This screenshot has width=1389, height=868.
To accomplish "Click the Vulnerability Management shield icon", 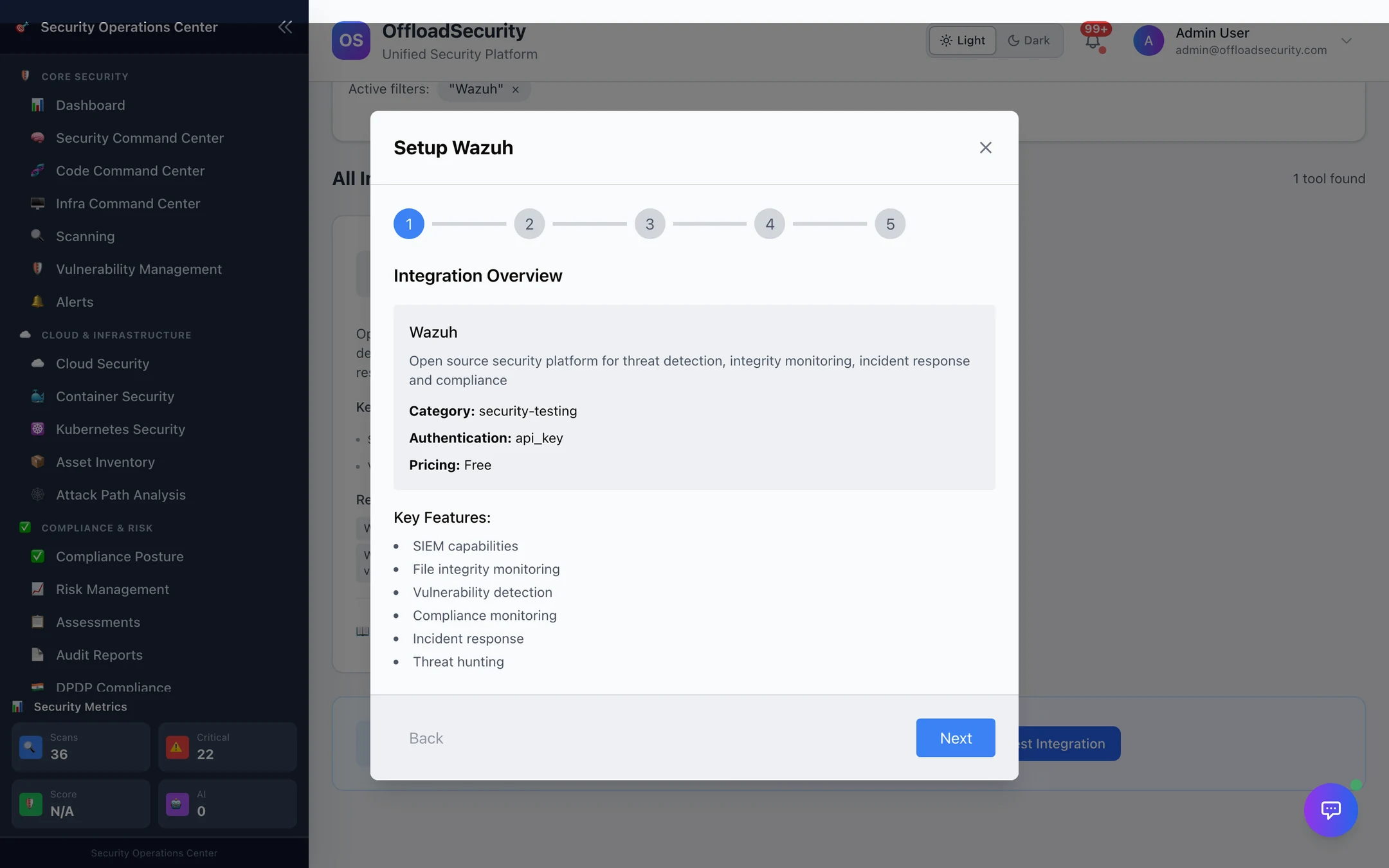I will [38, 269].
